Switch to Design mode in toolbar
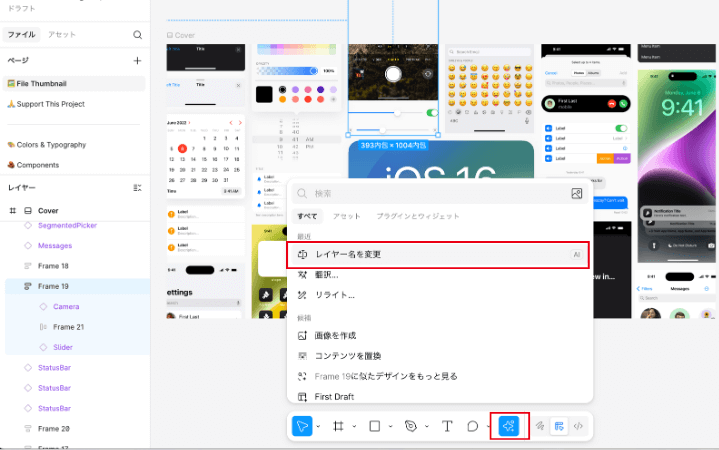 click(559, 426)
